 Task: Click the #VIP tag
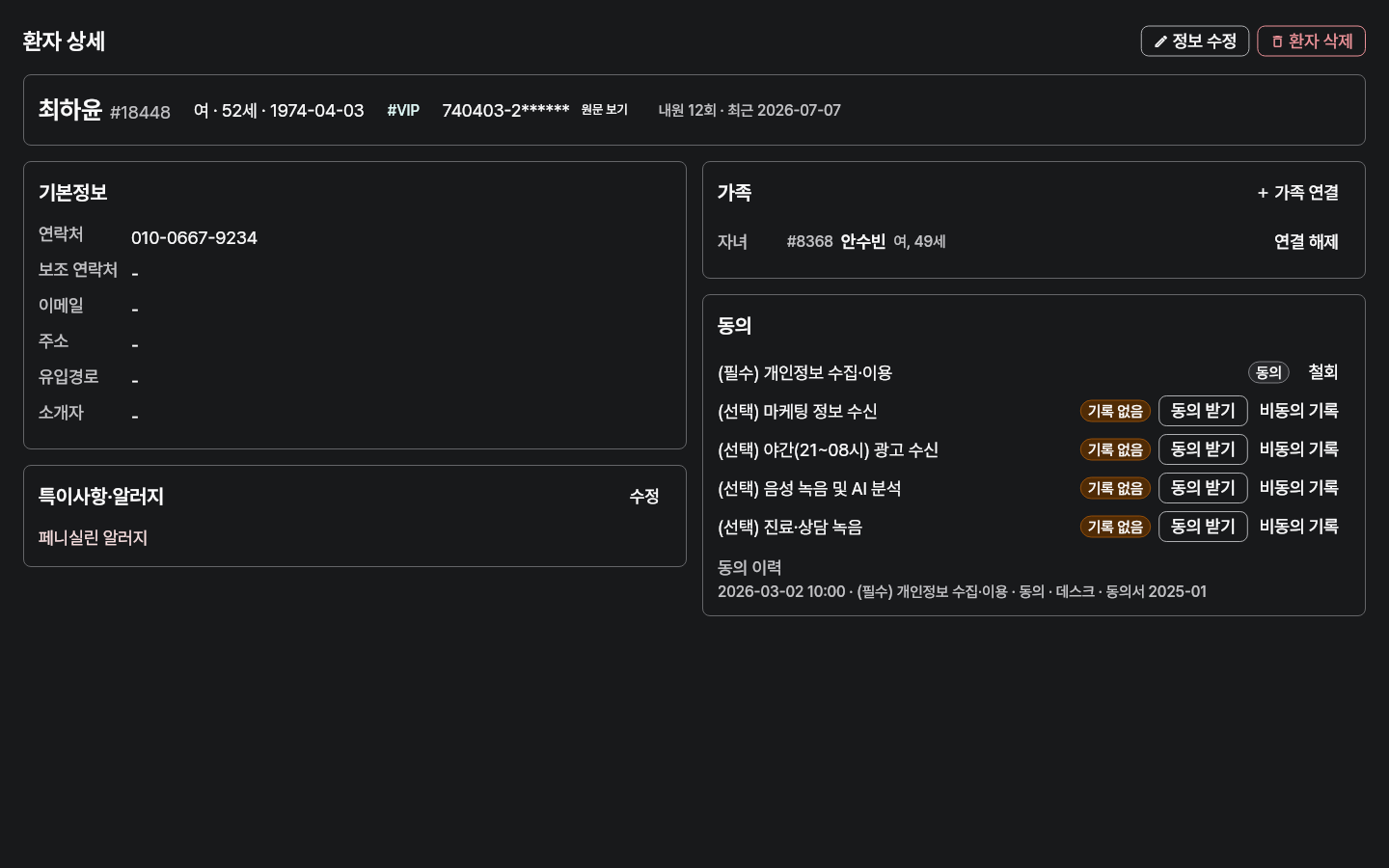403,110
